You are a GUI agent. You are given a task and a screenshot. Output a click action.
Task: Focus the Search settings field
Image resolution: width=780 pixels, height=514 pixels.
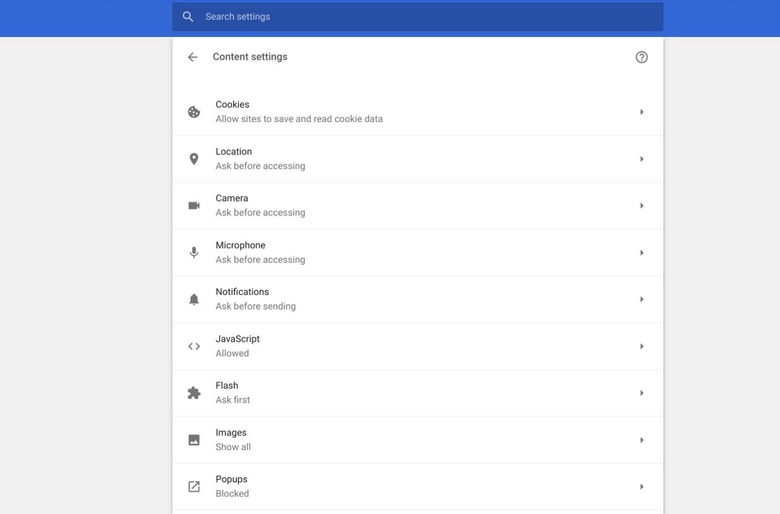(420, 17)
